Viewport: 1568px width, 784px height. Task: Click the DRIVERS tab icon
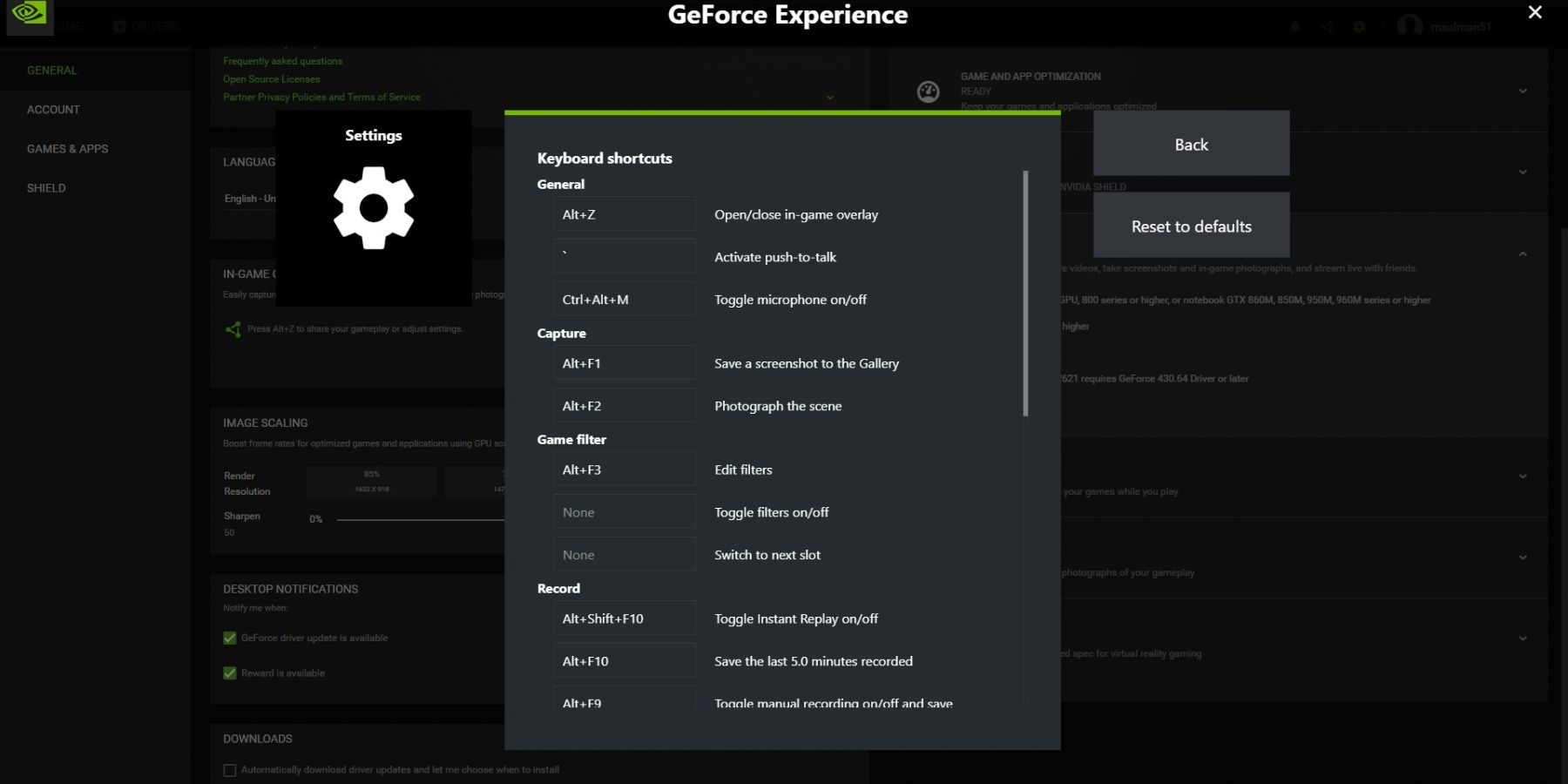tap(120, 26)
